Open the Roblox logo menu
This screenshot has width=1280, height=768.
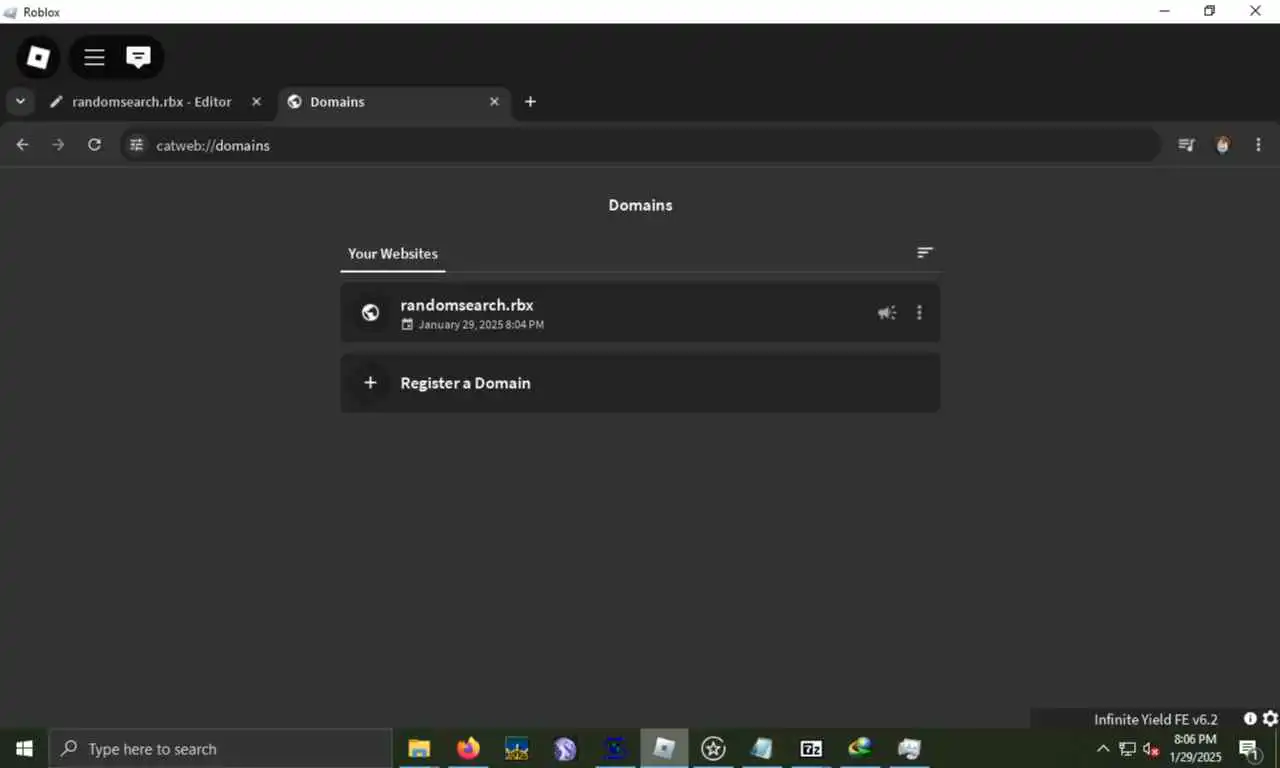(38, 58)
